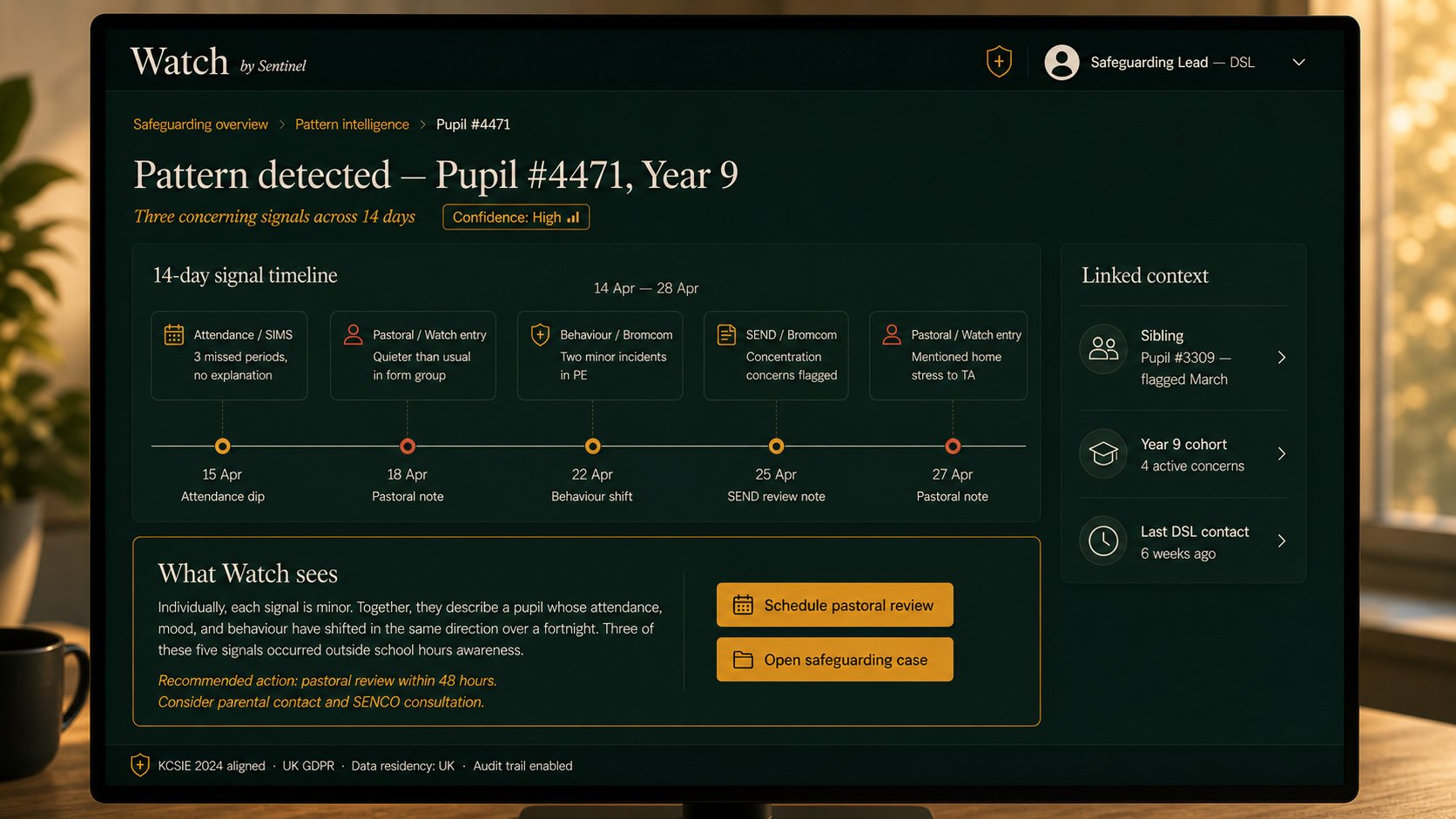Click the footer shield icon beside KCSIE

tap(140, 765)
